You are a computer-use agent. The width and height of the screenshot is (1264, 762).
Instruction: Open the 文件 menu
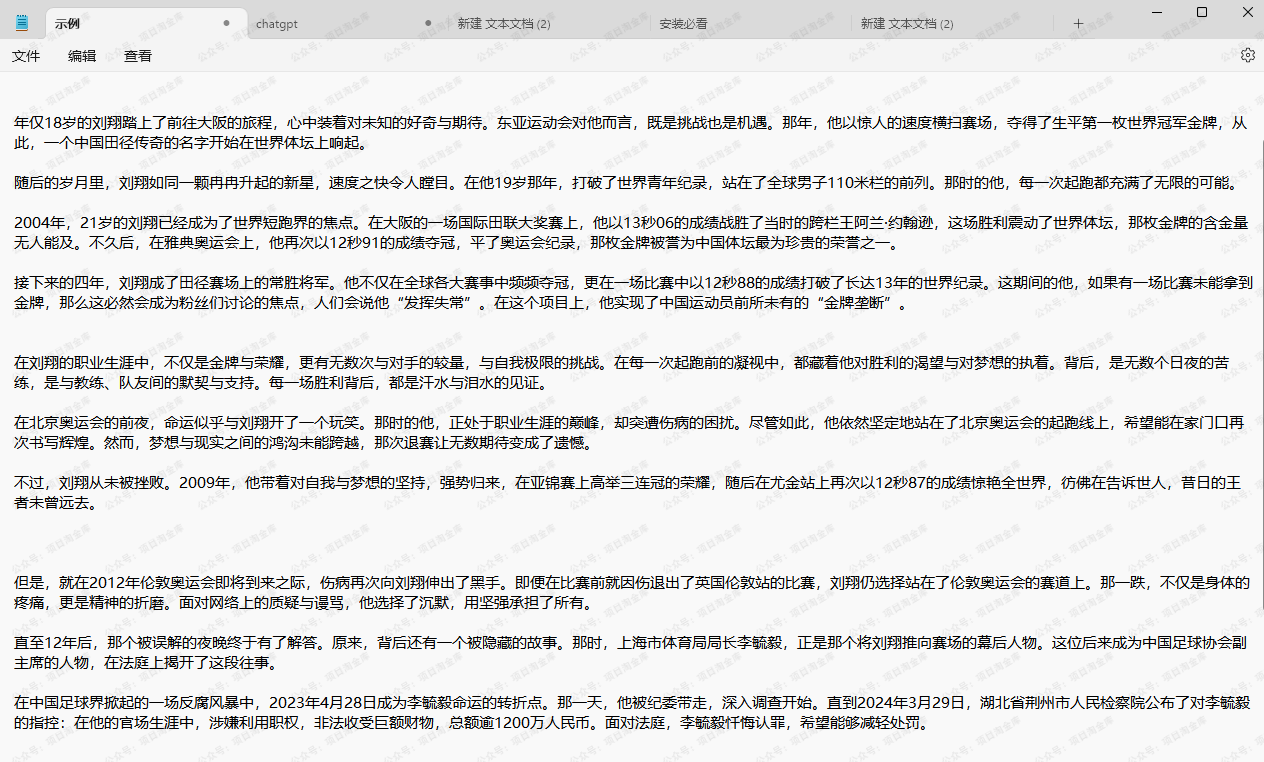pos(26,56)
